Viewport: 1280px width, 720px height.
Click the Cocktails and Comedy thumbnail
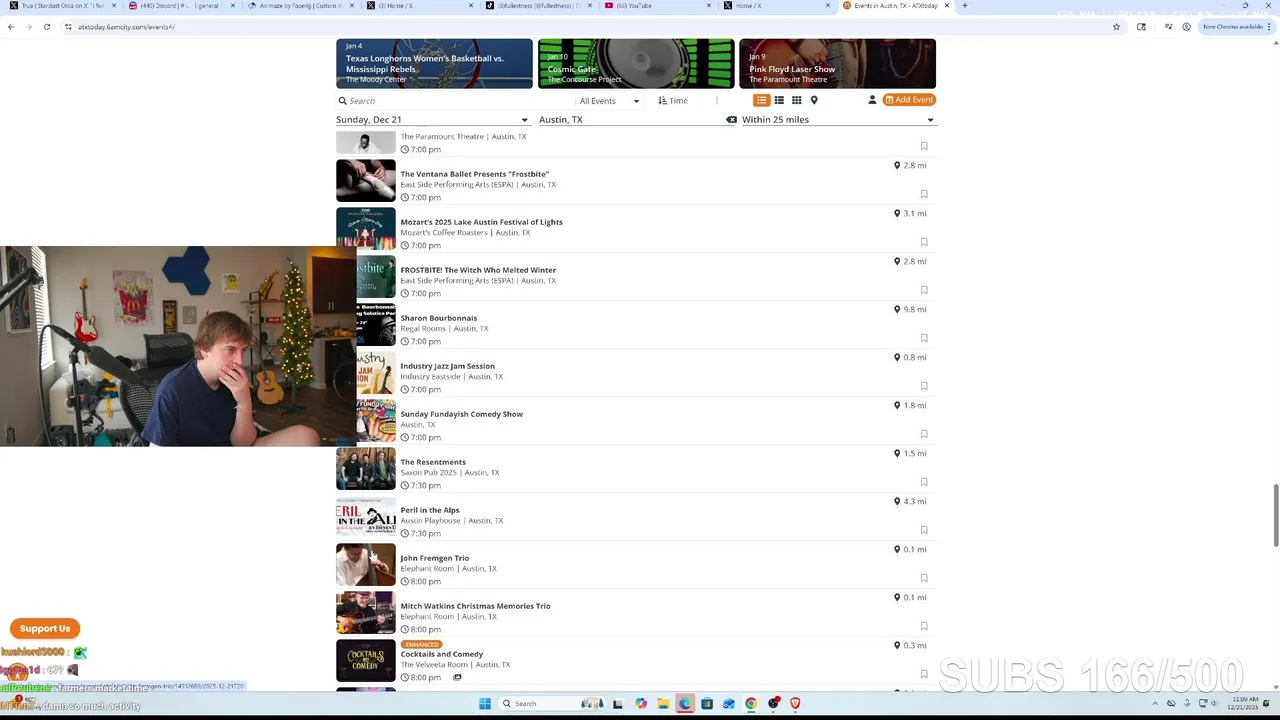(x=366, y=661)
